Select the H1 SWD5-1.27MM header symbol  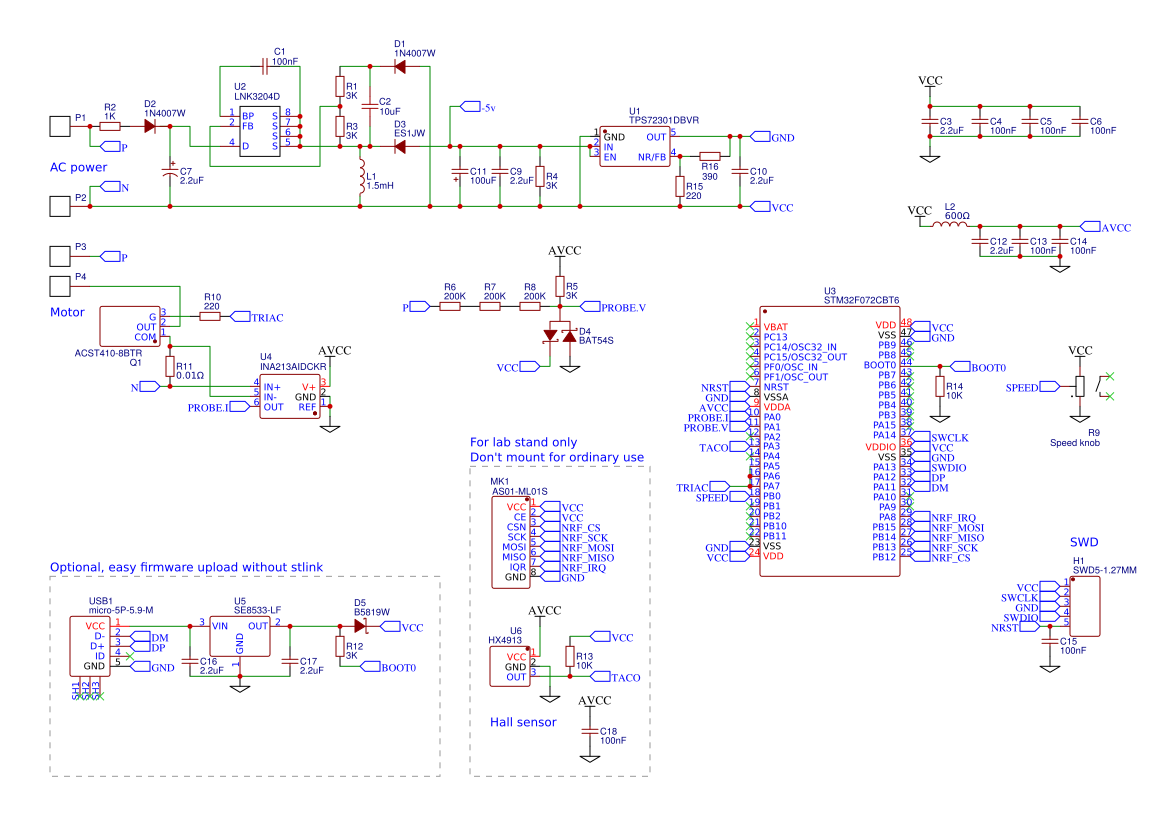tap(1085, 606)
